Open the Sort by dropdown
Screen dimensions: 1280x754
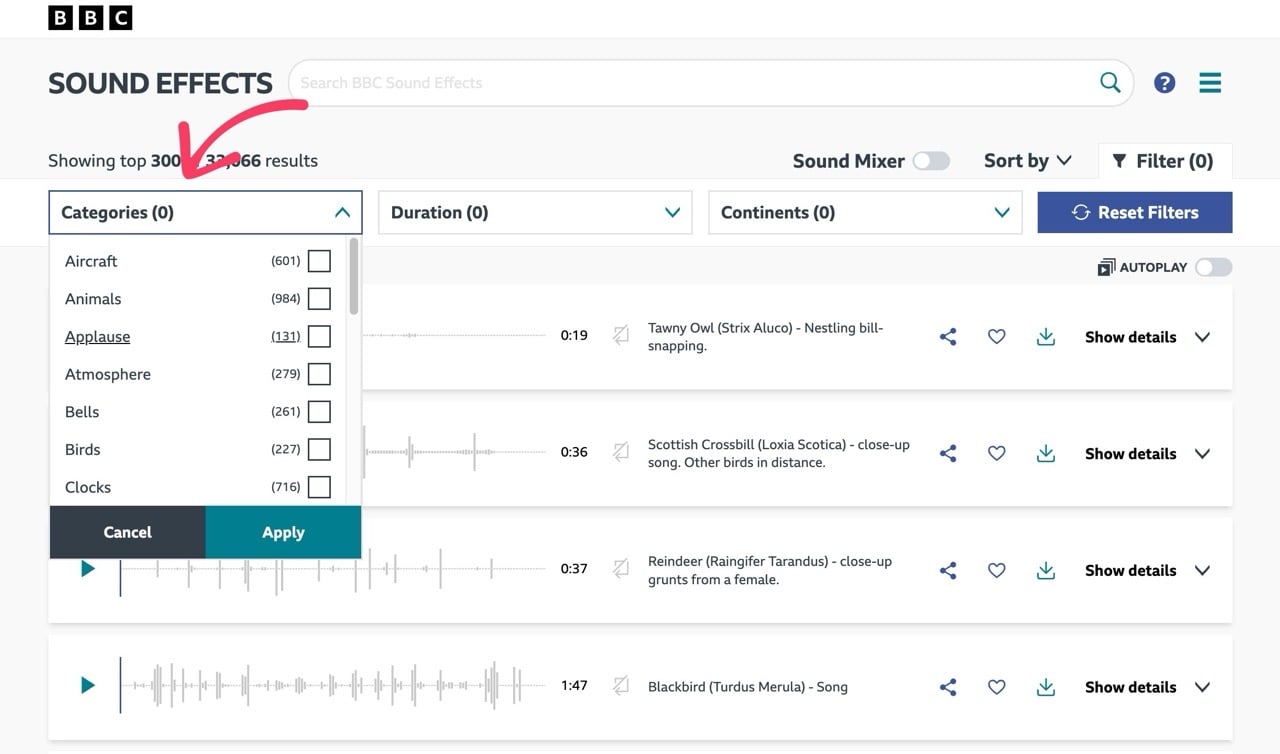pos(1027,161)
